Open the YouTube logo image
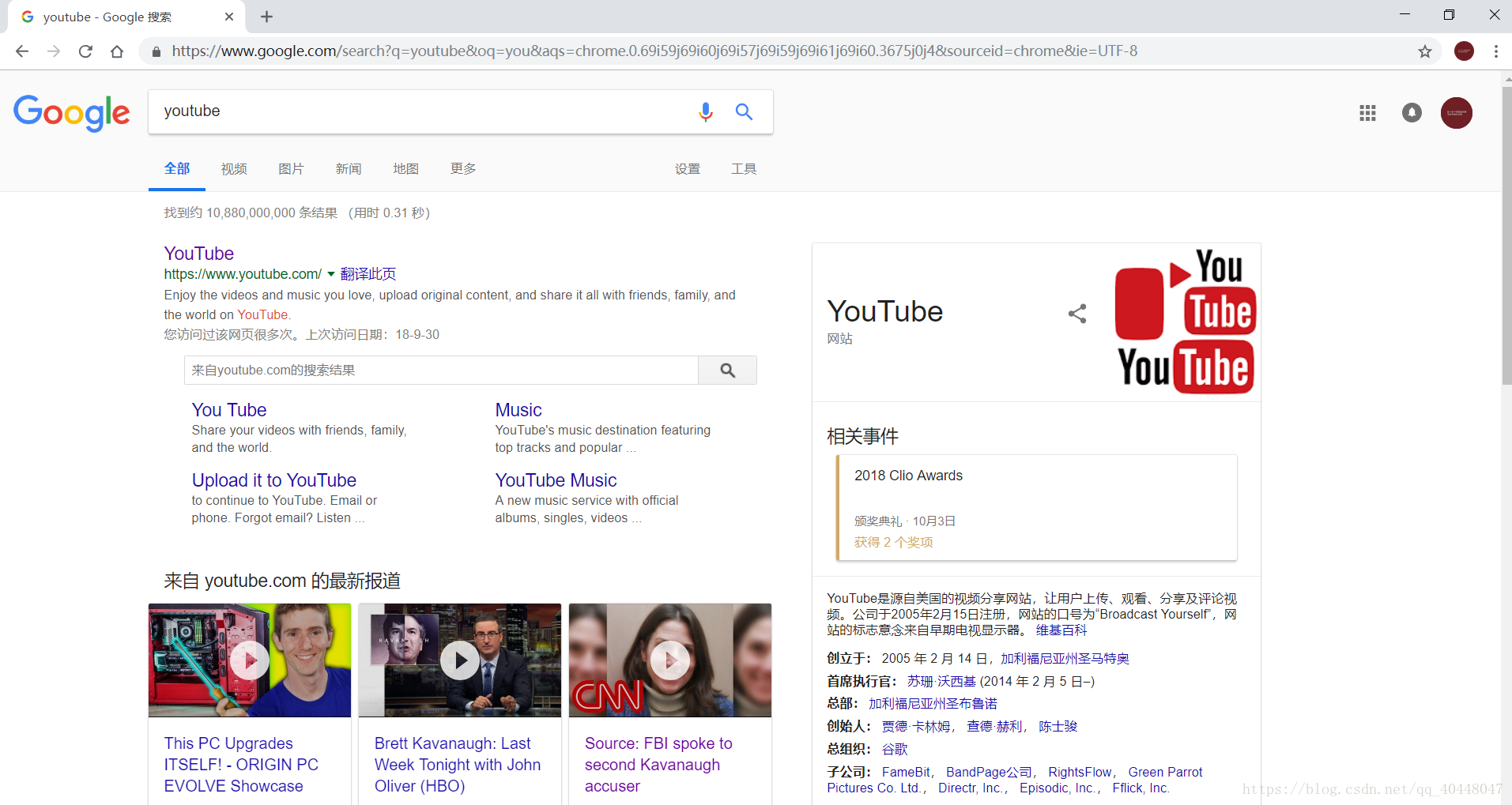 pos(1184,321)
